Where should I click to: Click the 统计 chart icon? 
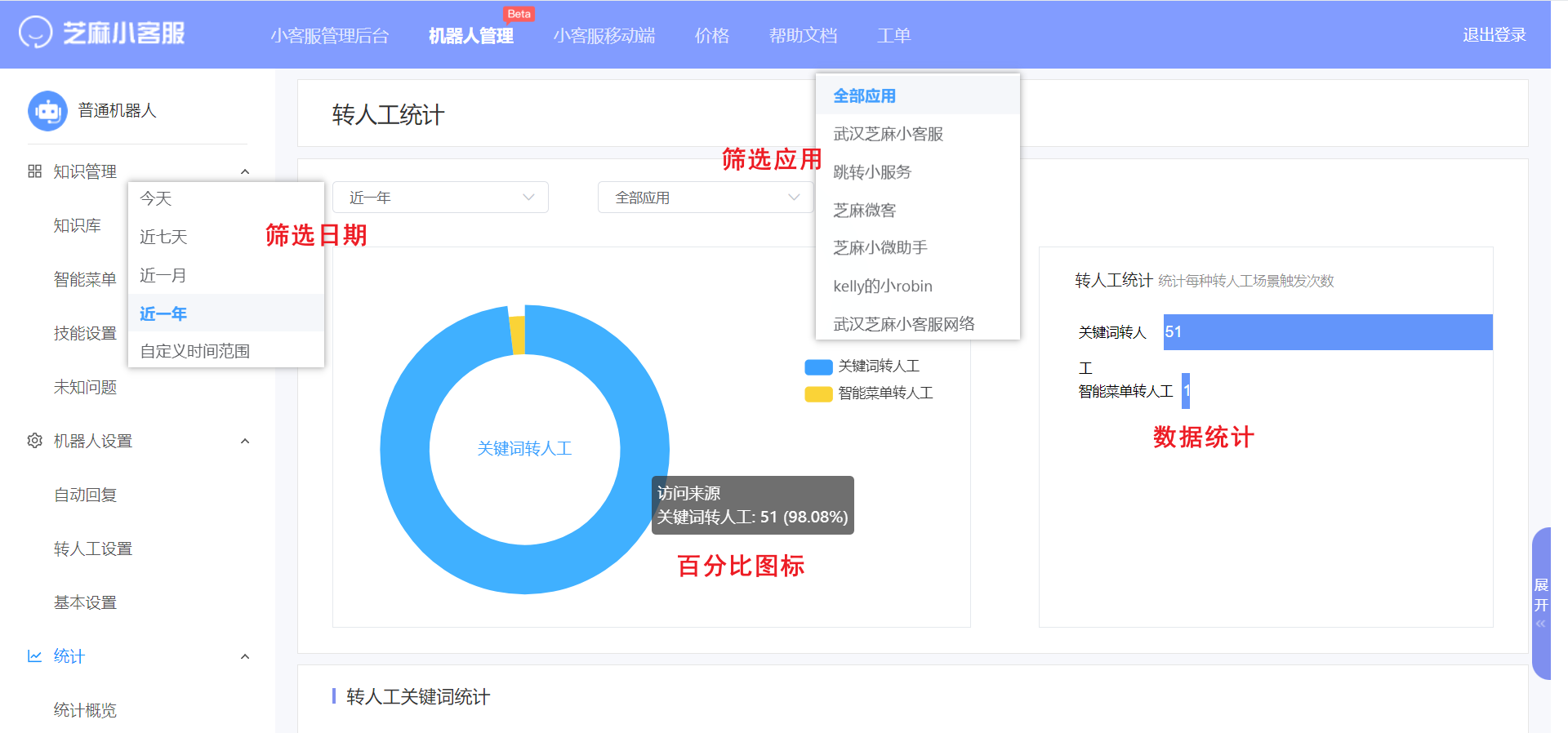[34, 656]
